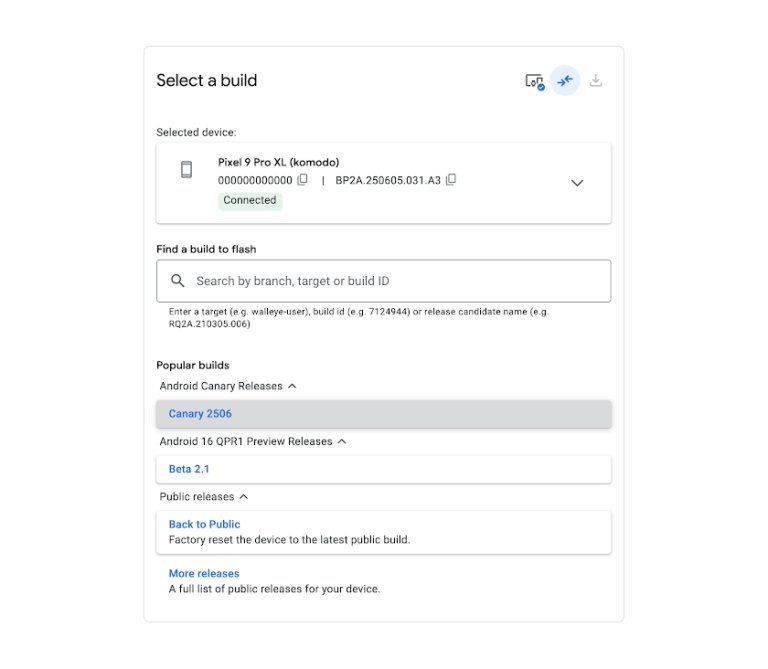
Task: Select the Back to Public option
Action: [x=204, y=524]
